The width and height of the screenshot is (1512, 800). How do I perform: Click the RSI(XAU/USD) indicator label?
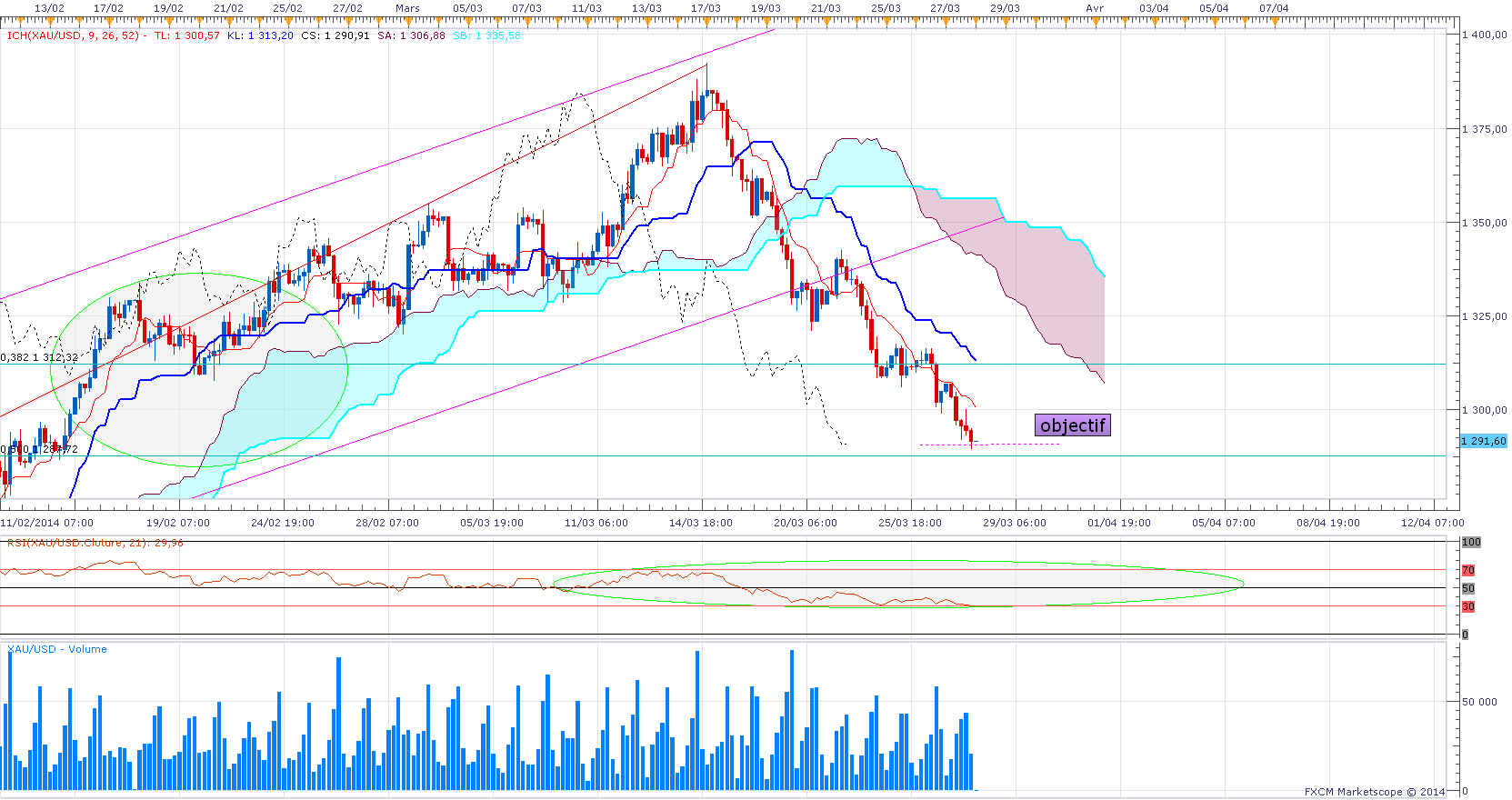(95, 543)
